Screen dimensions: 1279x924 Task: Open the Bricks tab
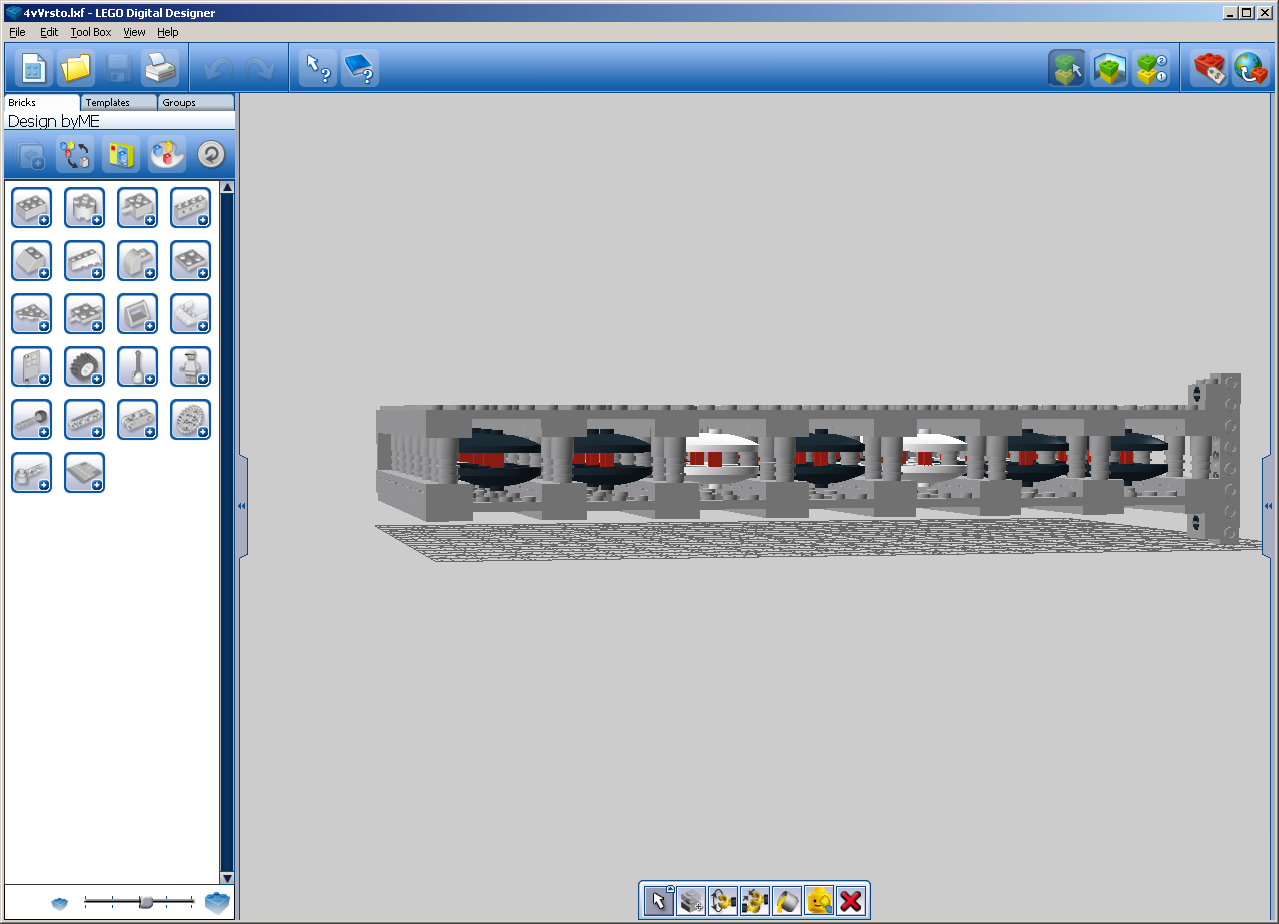click(x=40, y=102)
